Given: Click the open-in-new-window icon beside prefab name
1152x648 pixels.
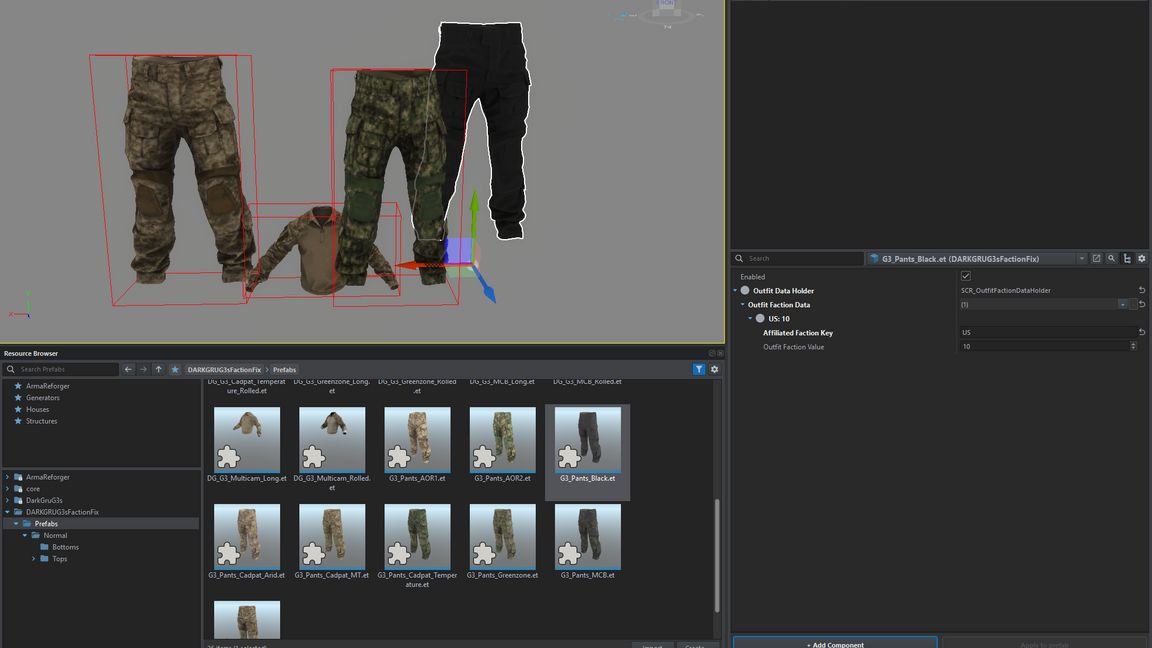Looking at the screenshot, I should (x=1096, y=258).
